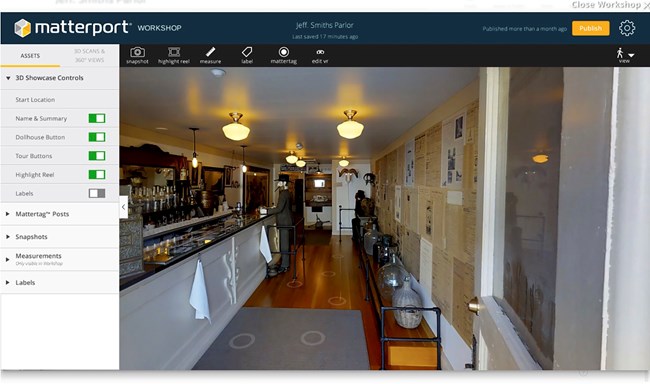
Task: Expand the Labels section at bottom
Action: click(60, 282)
